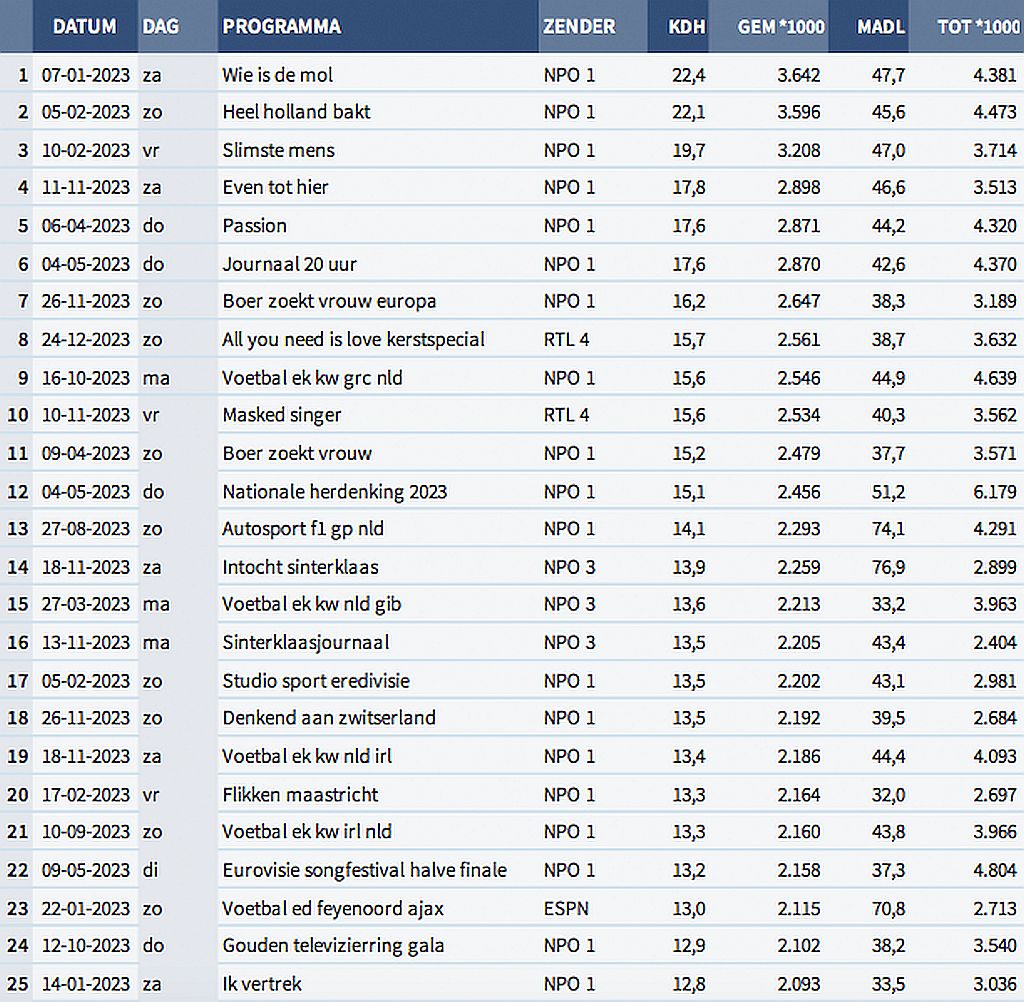Select 'Voetbal ek kw grc nld'
This screenshot has height=1002, width=1024.
[312, 378]
